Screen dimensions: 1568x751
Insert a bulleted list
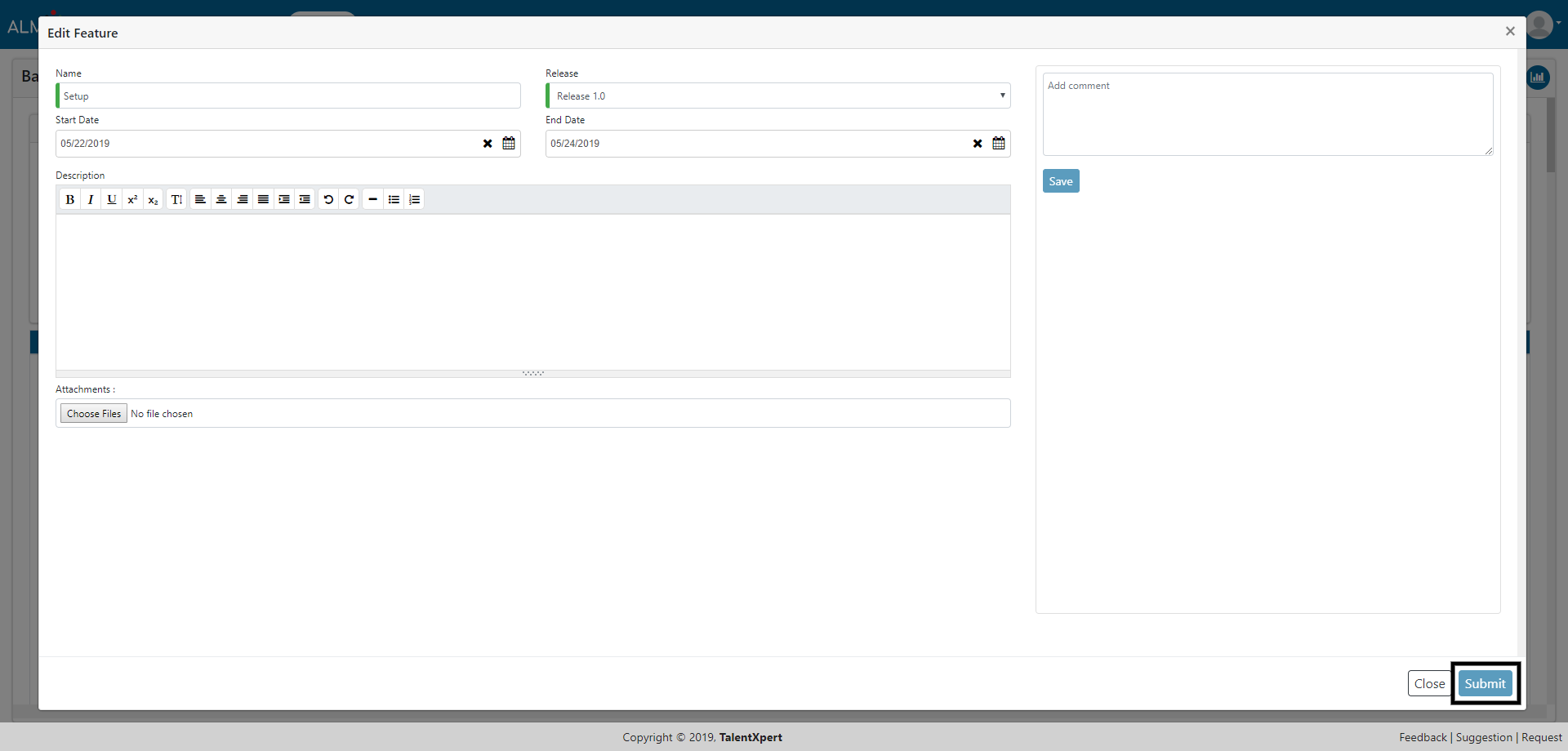coord(394,199)
